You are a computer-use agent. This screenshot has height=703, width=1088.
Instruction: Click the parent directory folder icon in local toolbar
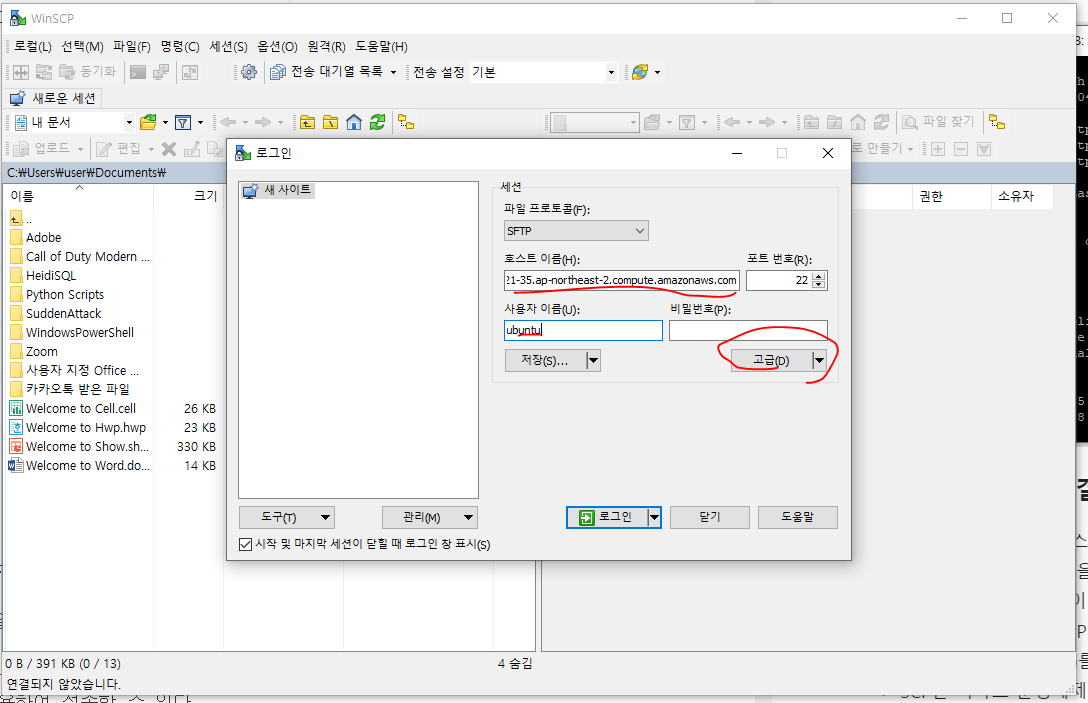(x=307, y=123)
